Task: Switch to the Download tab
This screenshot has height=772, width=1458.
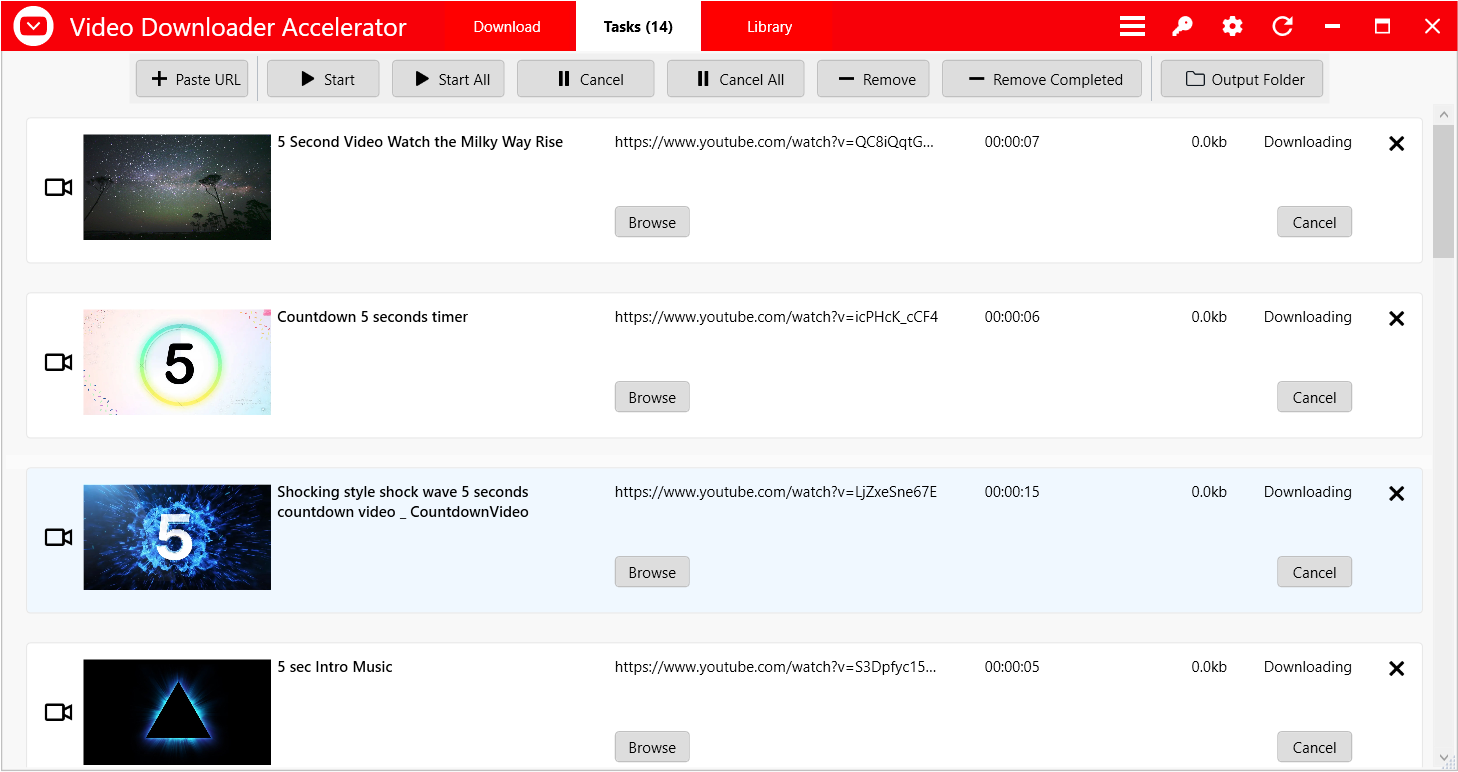Action: point(506,26)
